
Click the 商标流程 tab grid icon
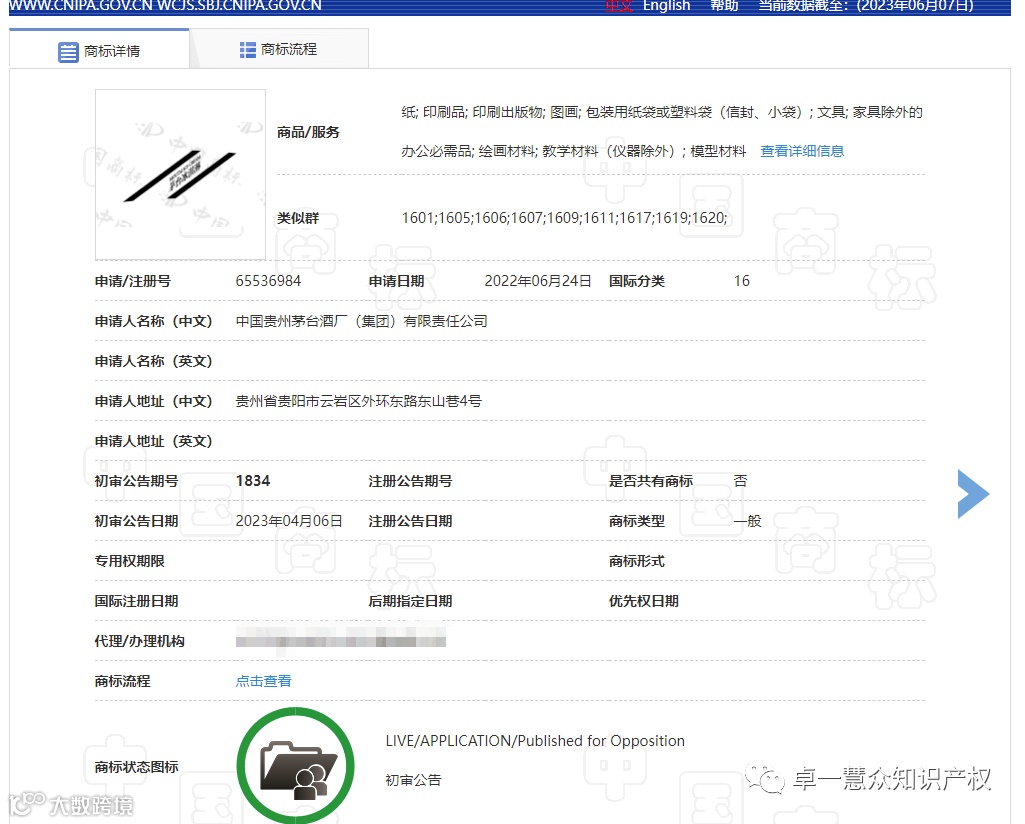[x=248, y=50]
